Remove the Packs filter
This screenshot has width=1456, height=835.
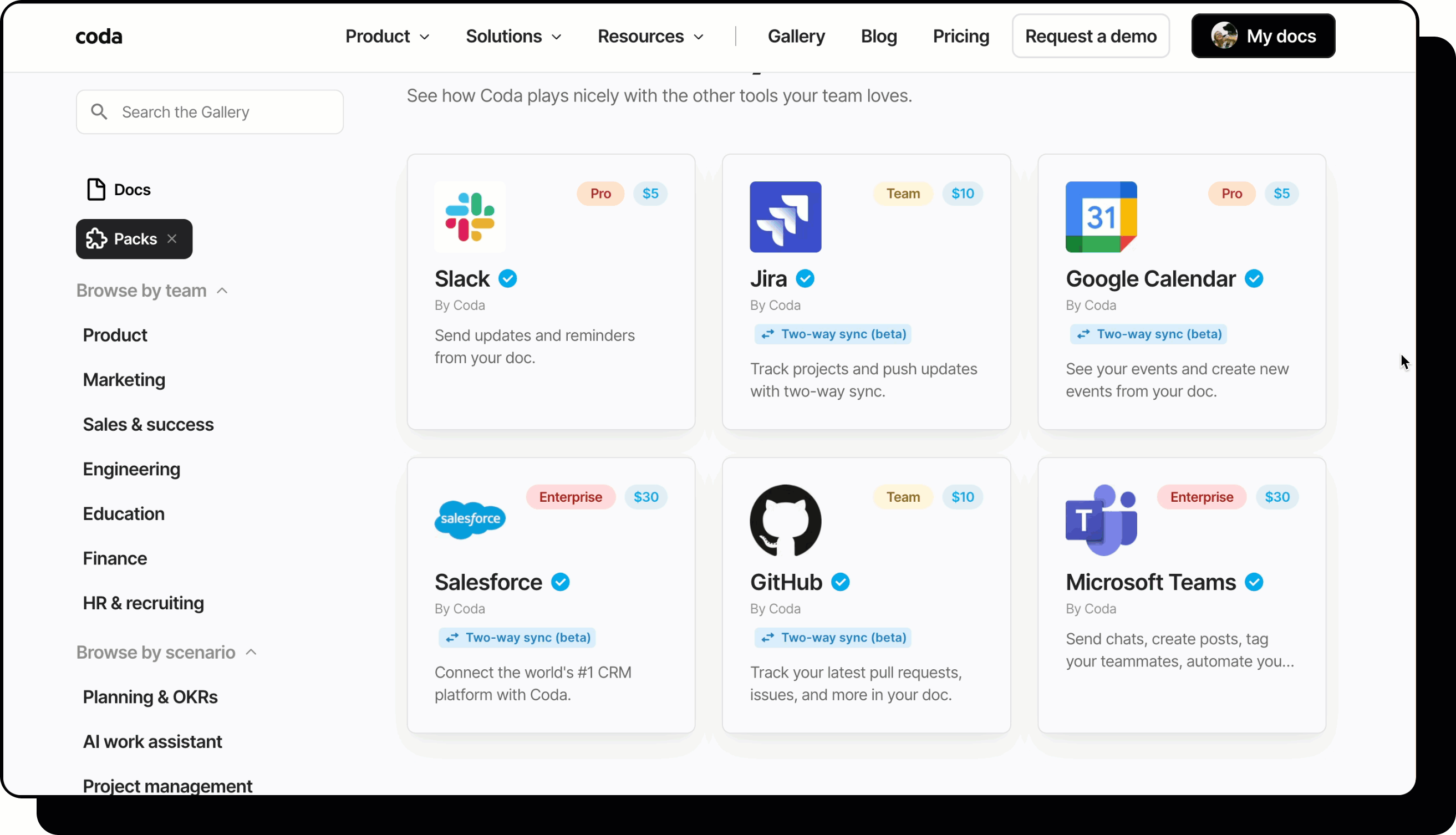(x=172, y=238)
